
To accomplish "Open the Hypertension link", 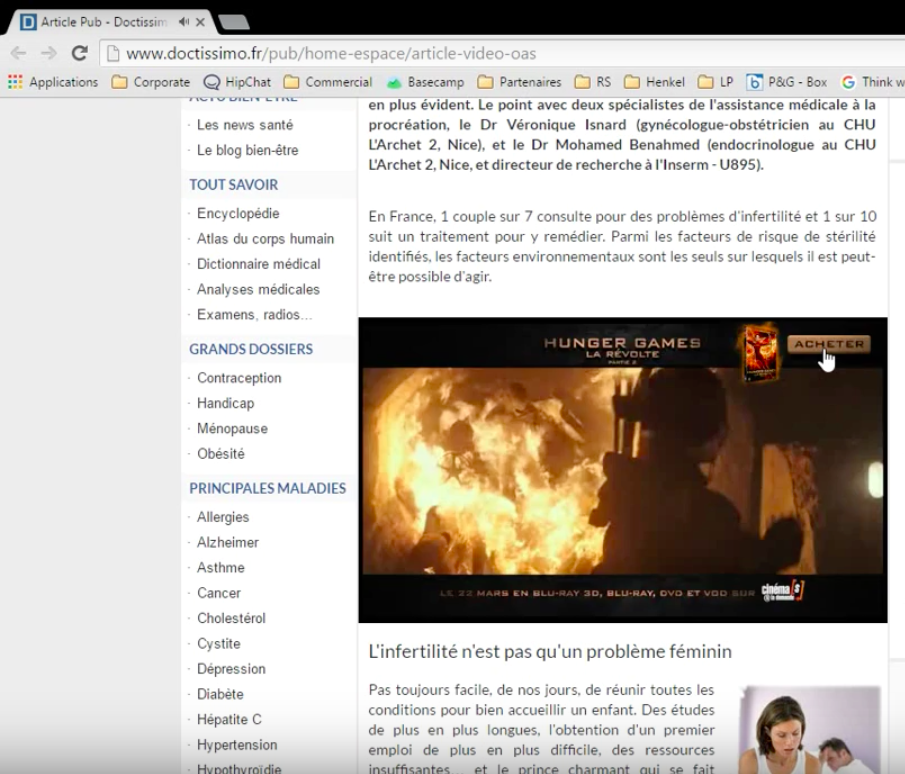I will coord(237,745).
